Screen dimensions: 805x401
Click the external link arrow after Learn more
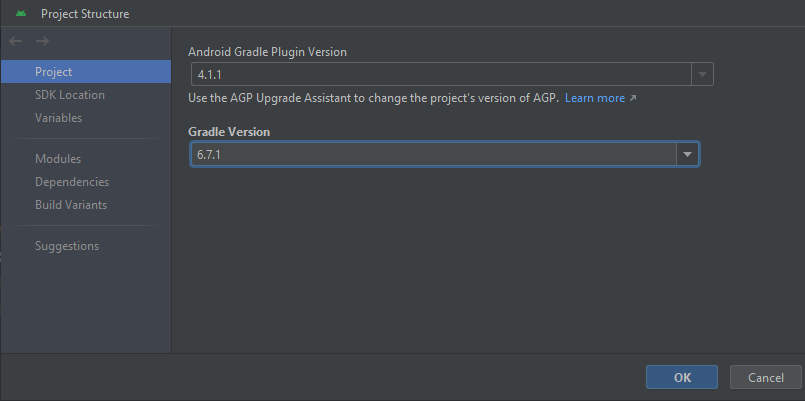(x=632, y=98)
